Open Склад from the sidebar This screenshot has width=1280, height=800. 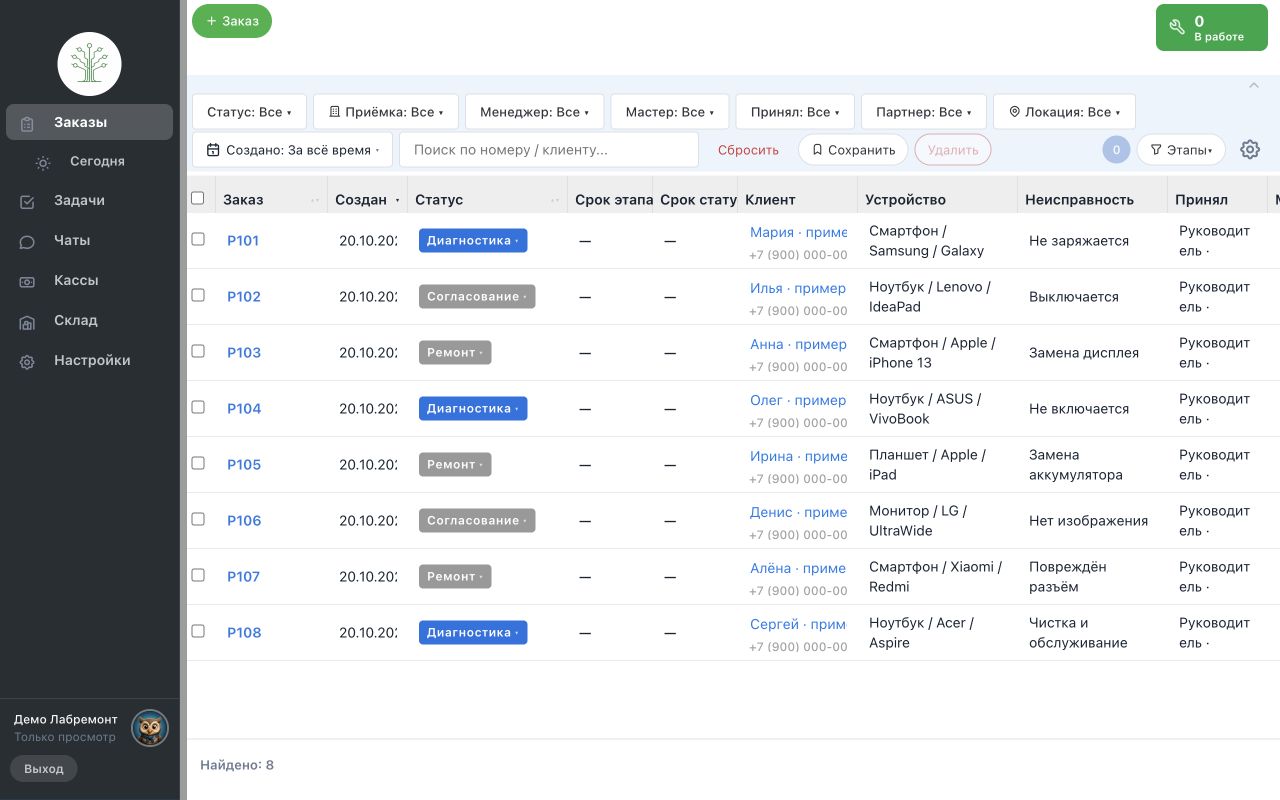tap(76, 320)
